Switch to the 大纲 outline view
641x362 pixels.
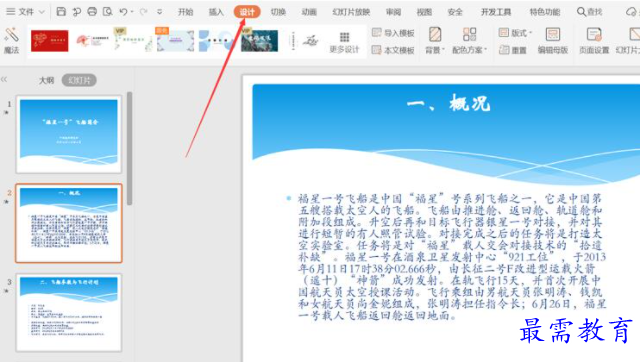(46, 80)
